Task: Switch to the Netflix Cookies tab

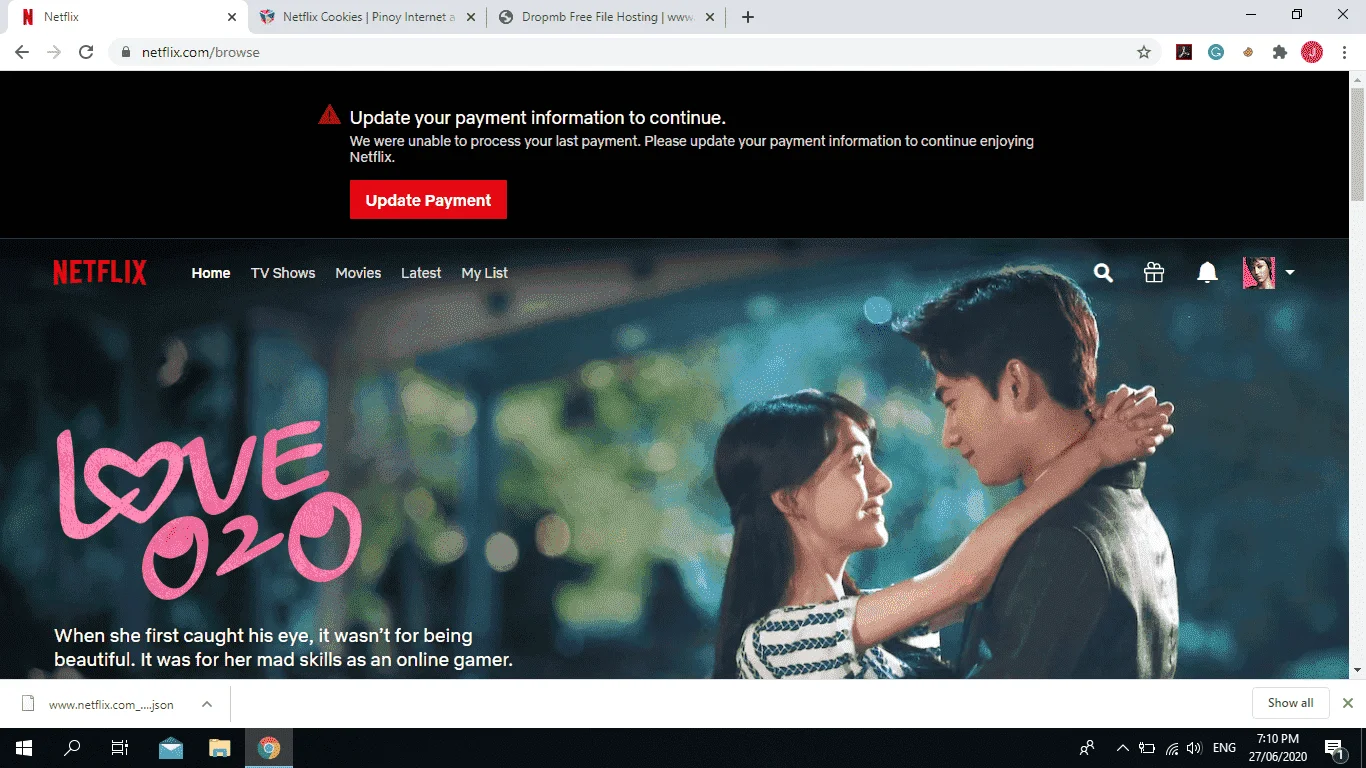Action: [367, 17]
